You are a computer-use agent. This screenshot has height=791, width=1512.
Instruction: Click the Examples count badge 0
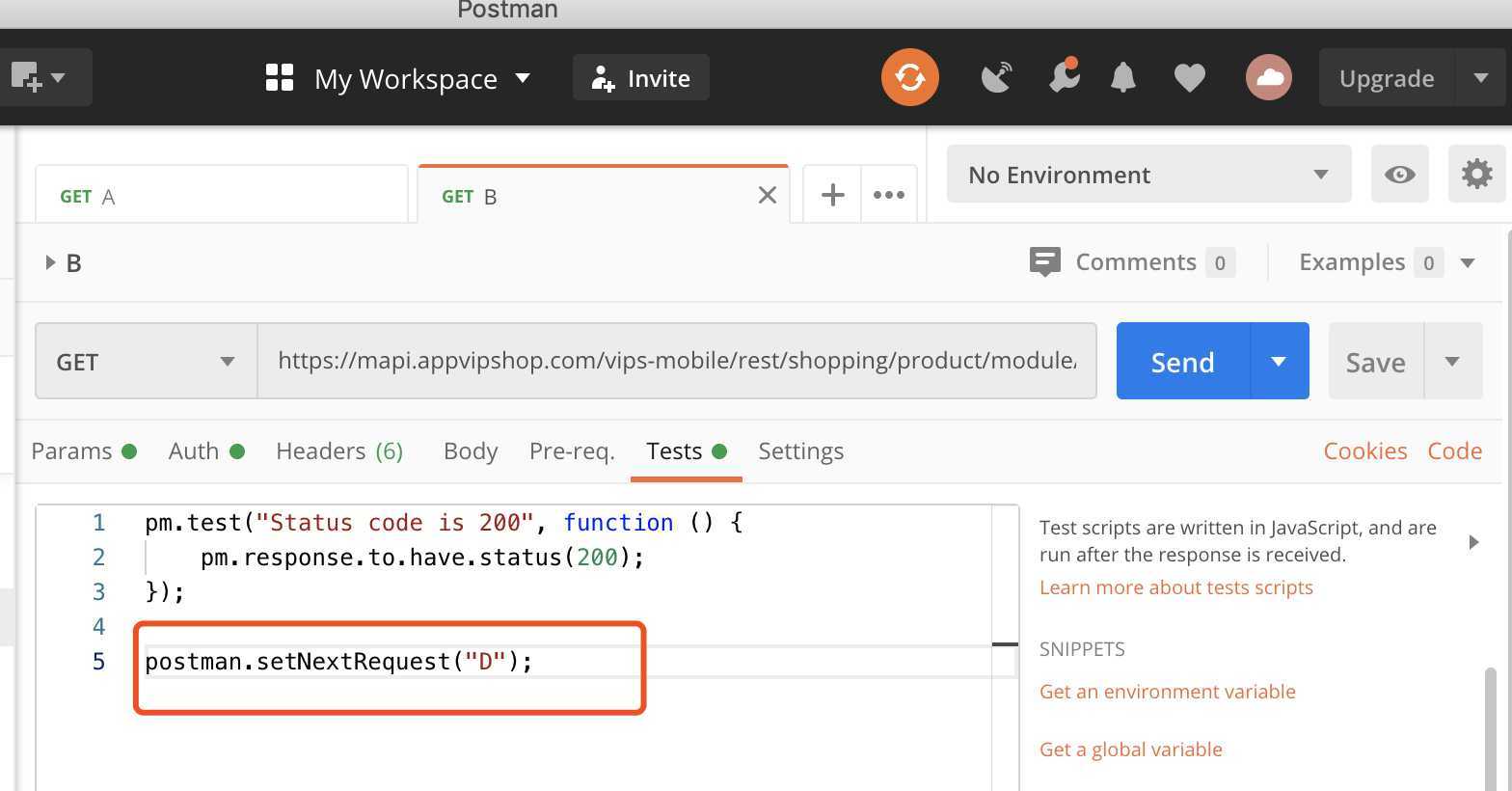pos(1428,262)
